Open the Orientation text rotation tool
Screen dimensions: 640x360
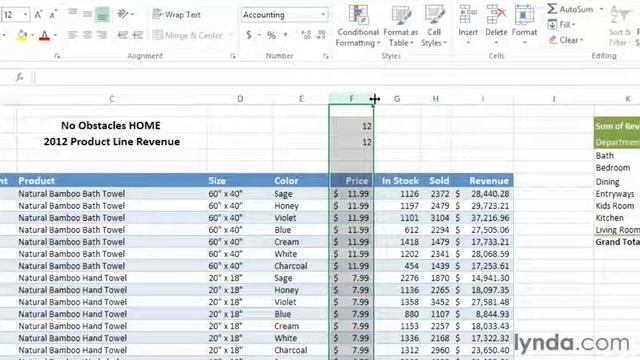tap(122, 14)
